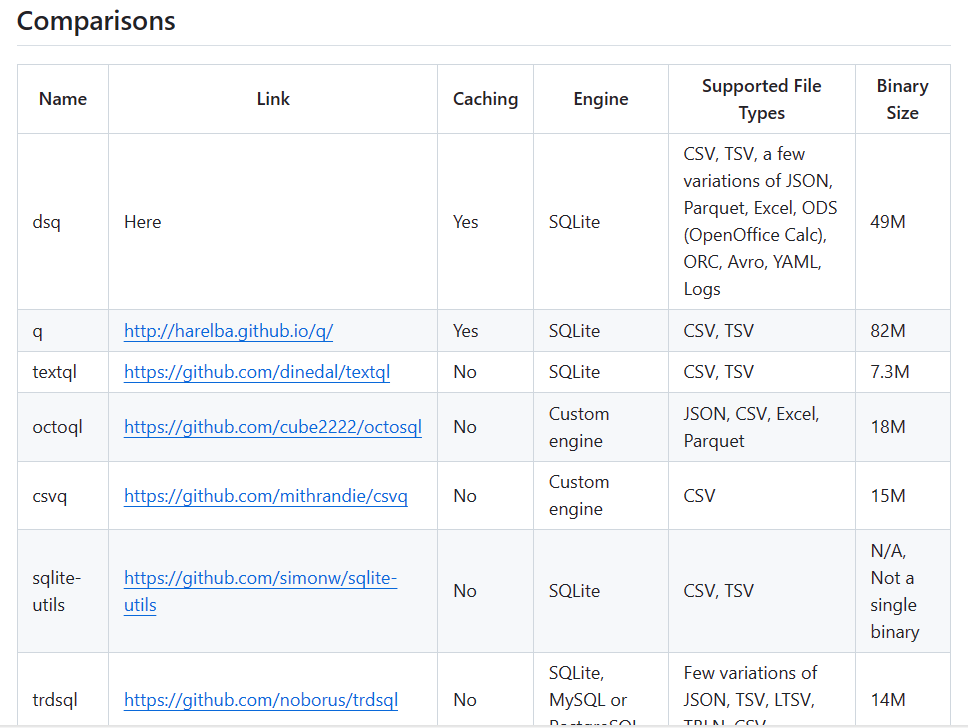The width and height of the screenshot is (968, 728).
Task: Click the Link column header
Action: tap(273, 99)
